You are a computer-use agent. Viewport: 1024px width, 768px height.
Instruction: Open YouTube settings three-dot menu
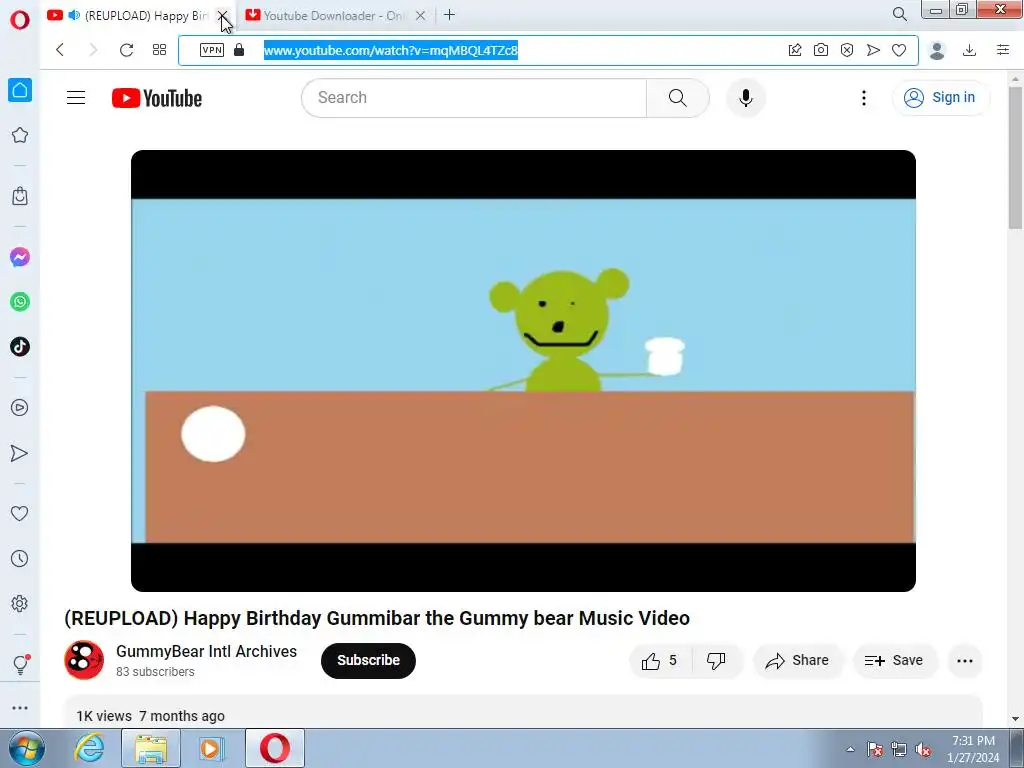[864, 98]
